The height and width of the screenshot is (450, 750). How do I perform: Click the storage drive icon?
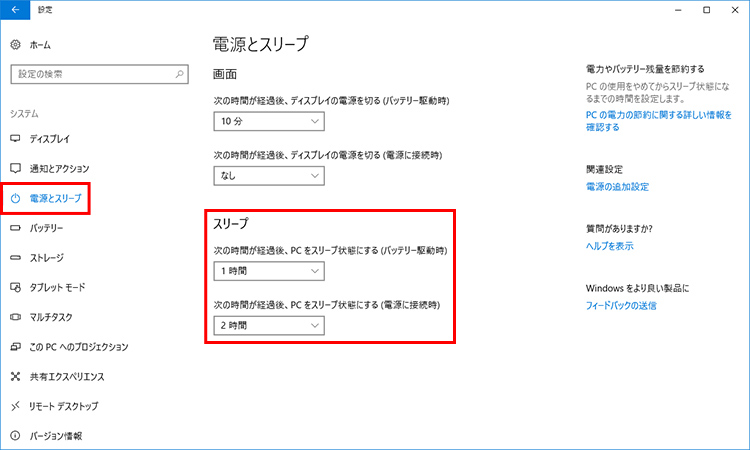coord(15,257)
